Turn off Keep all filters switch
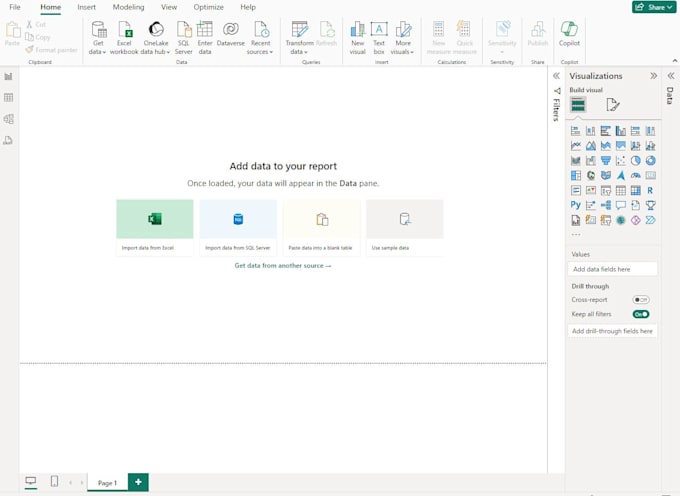The image size is (680, 496). pos(641,314)
